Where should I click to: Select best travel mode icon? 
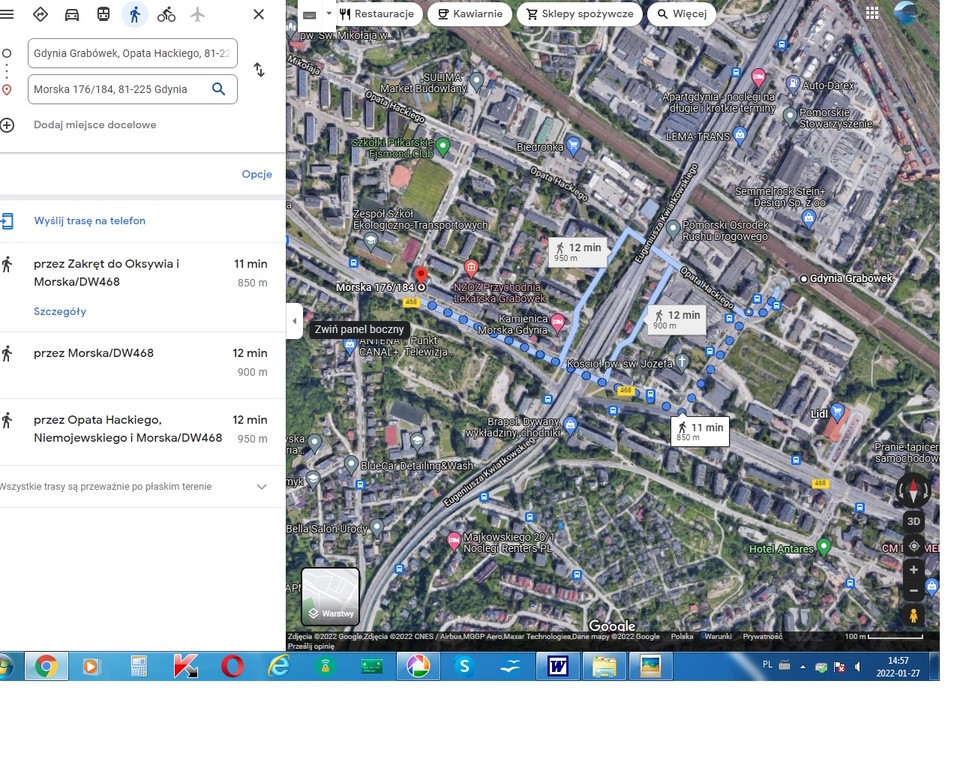(x=40, y=14)
